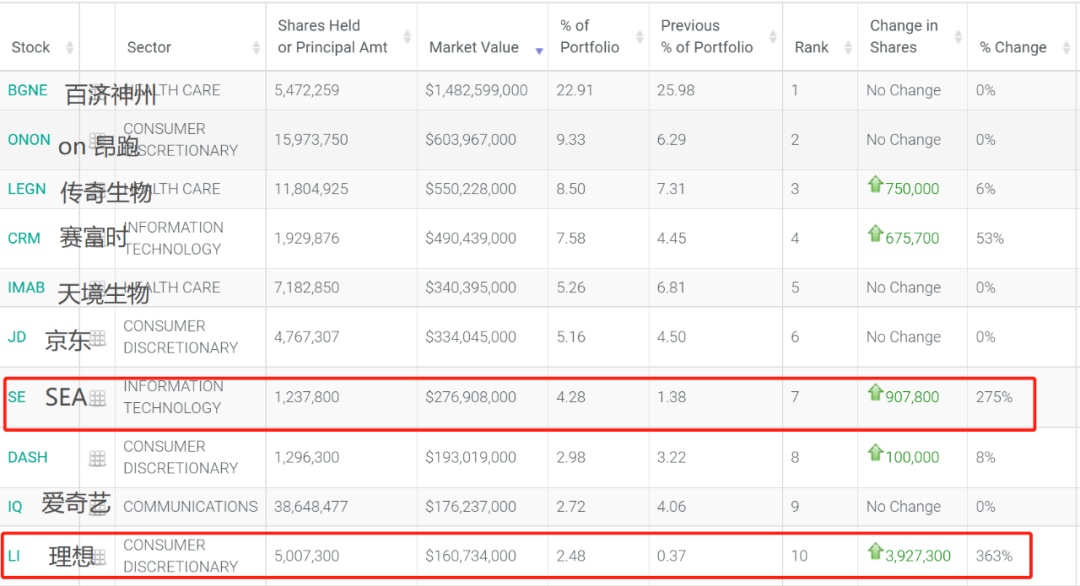This screenshot has height=586, width=1080.
Task: Click the grid icon next to JD
Action: (x=97, y=338)
